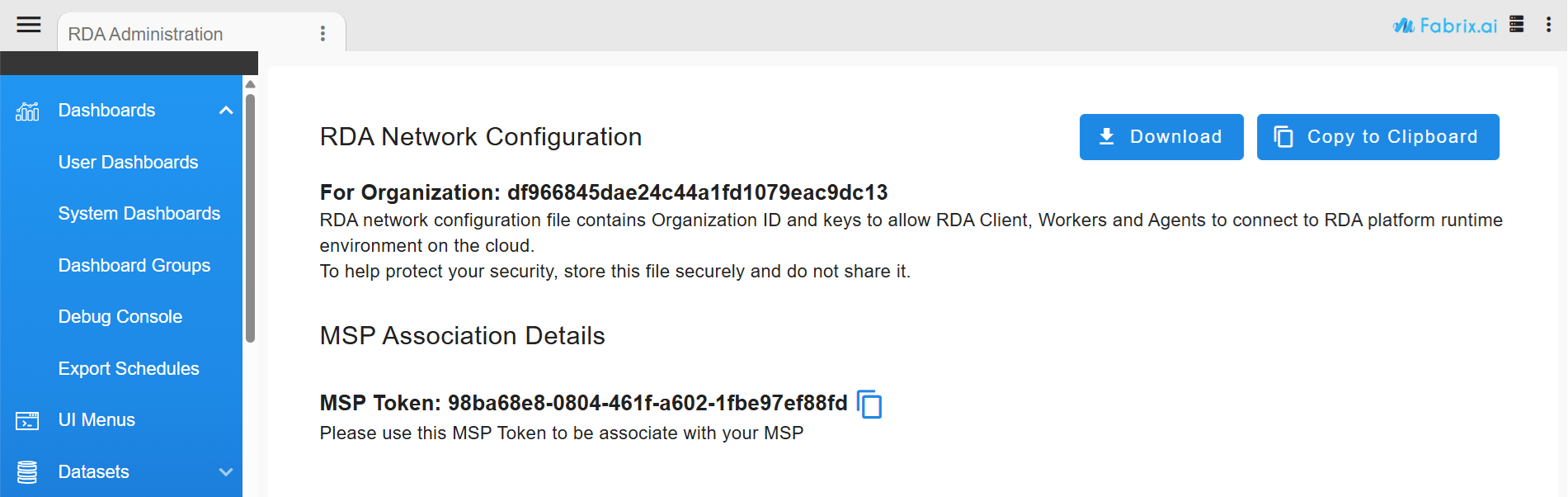Image resolution: width=1568 pixels, height=497 pixels.
Task: Open the server stack icon in header
Action: [1516, 24]
